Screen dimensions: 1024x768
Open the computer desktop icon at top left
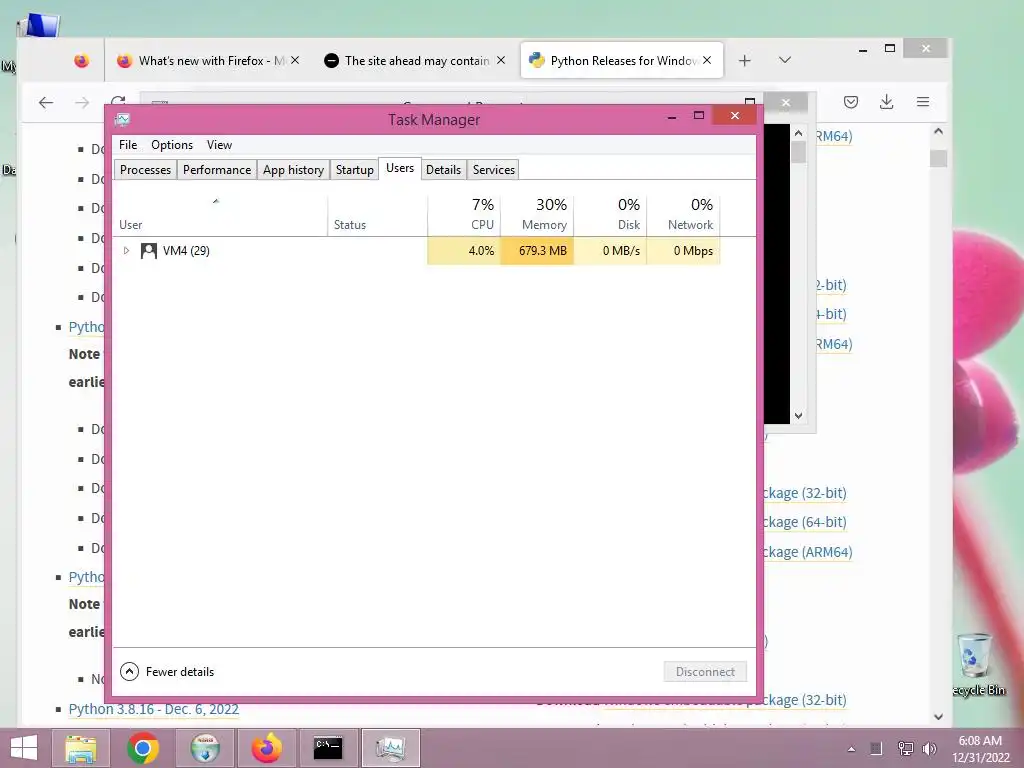pyautogui.click(x=37, y=26)
